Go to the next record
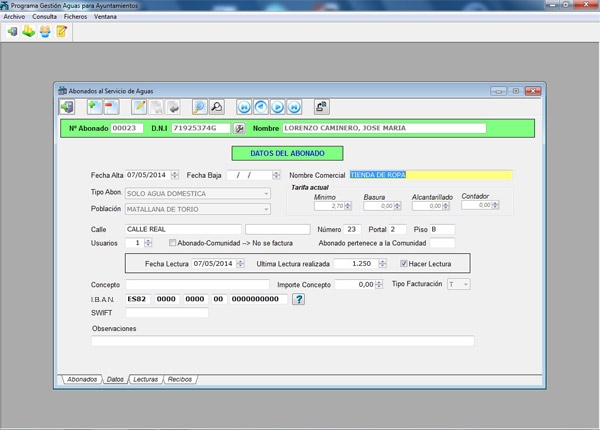The width and height of the screenshot is (600, 430). tap(278, 106)
